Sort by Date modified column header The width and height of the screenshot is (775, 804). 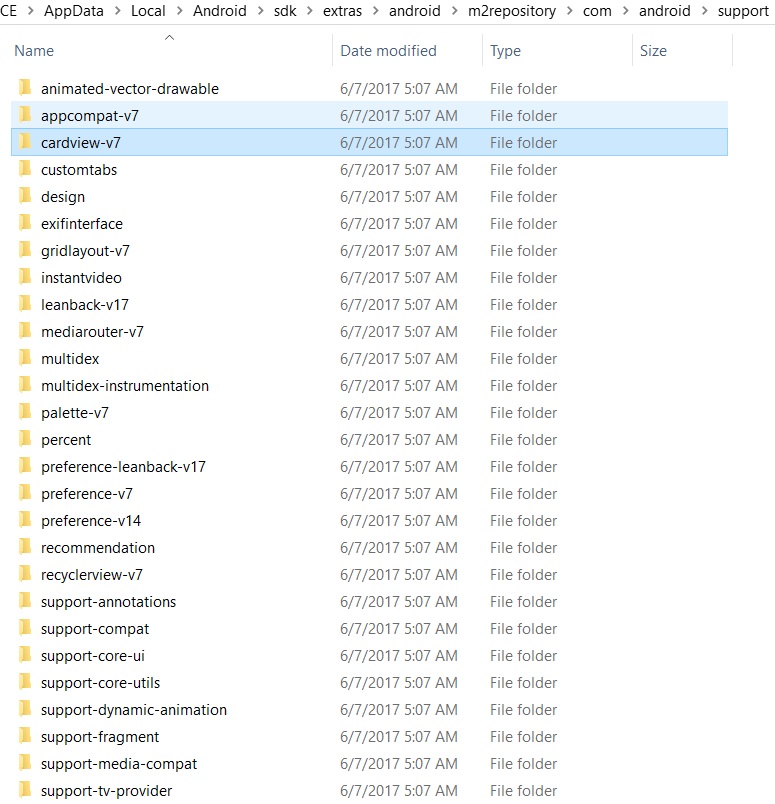point(388,51)
